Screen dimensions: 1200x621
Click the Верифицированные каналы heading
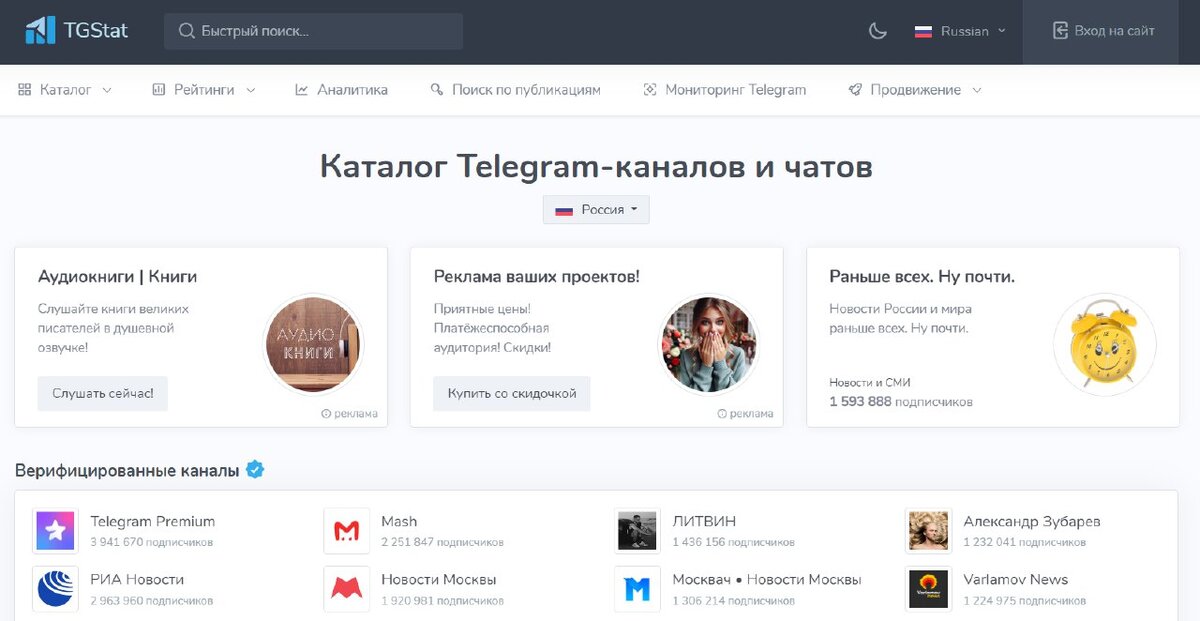tap(127, 470)
